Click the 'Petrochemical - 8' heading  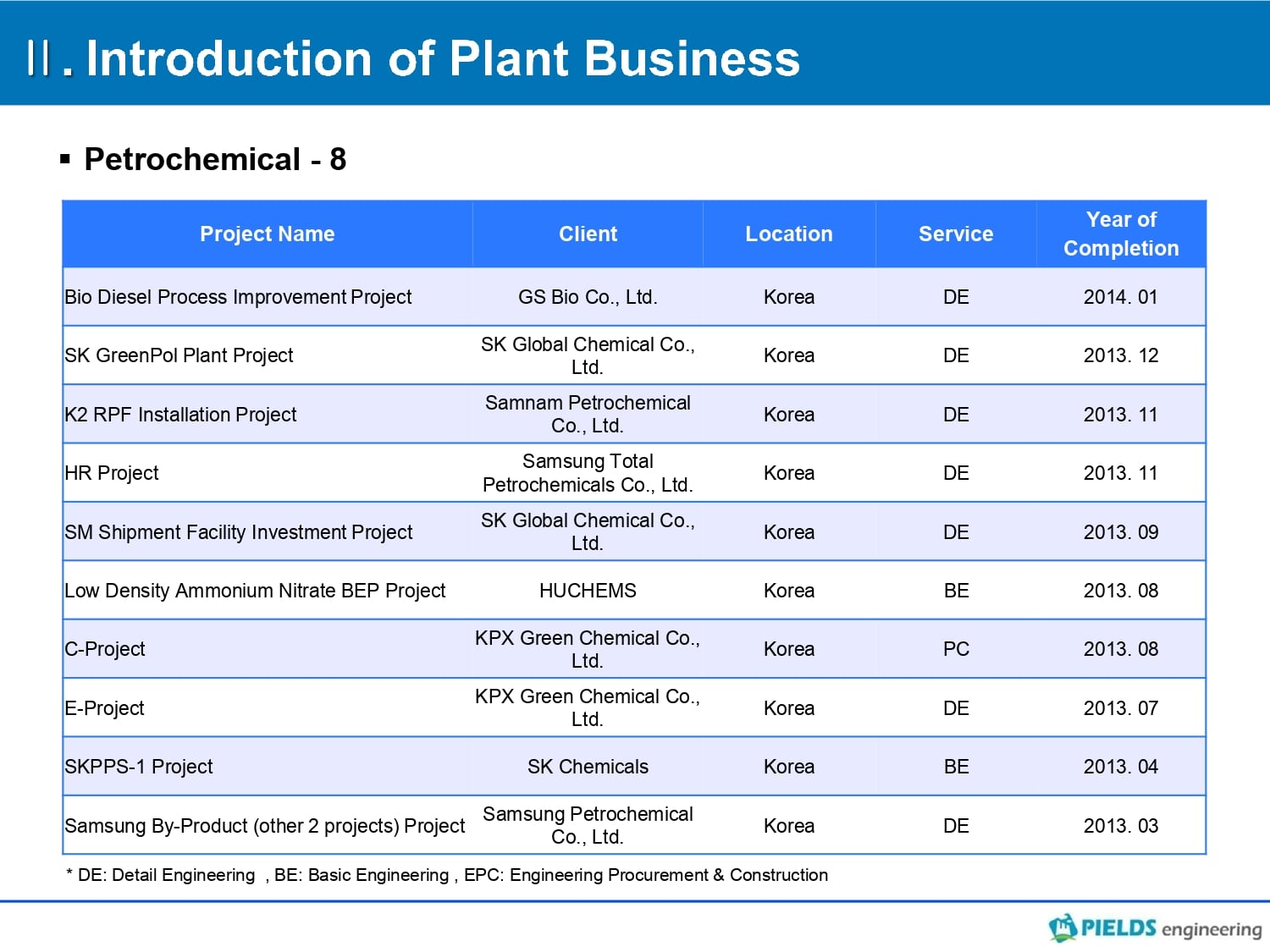pyautogui.click(x=215, y=159)
